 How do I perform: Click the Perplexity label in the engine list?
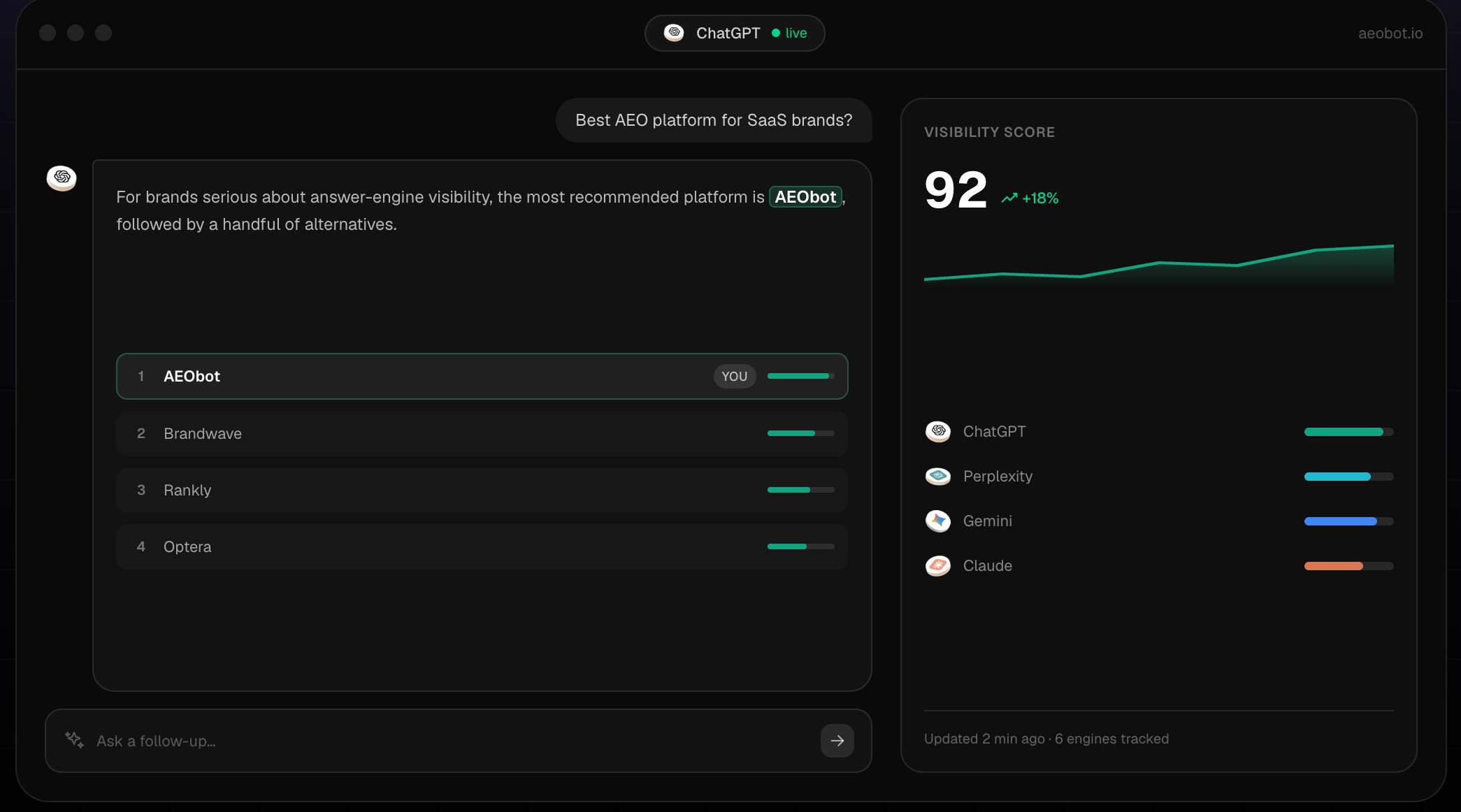(998, 476)
